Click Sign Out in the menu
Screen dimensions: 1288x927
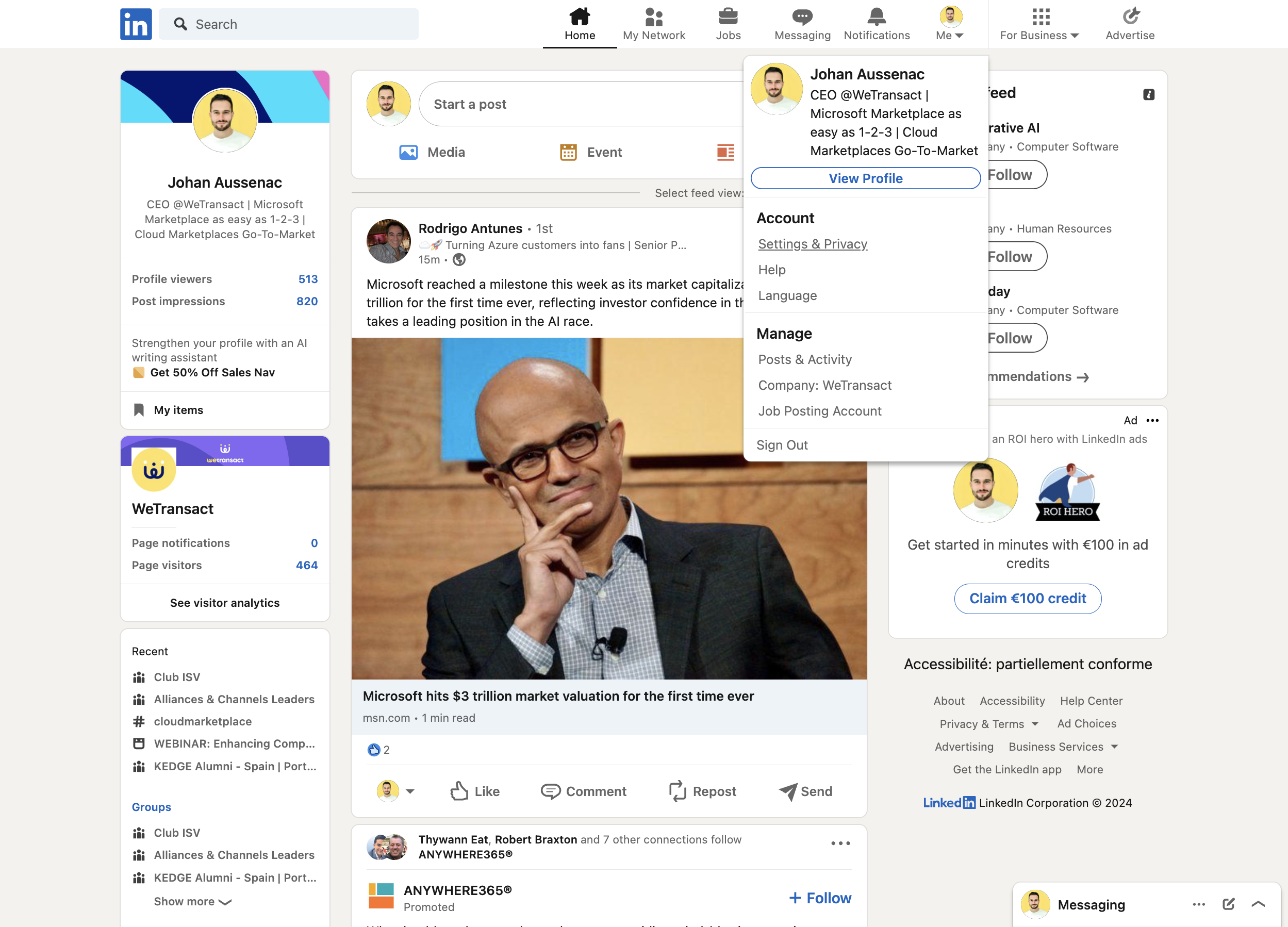pyautogui.click(x=782, y=445)
